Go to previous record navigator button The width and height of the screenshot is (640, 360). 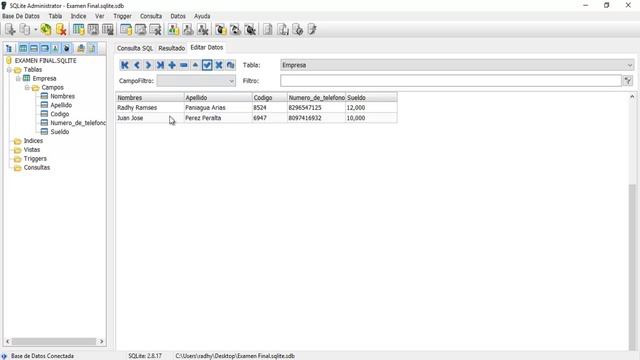click(137, 65)
